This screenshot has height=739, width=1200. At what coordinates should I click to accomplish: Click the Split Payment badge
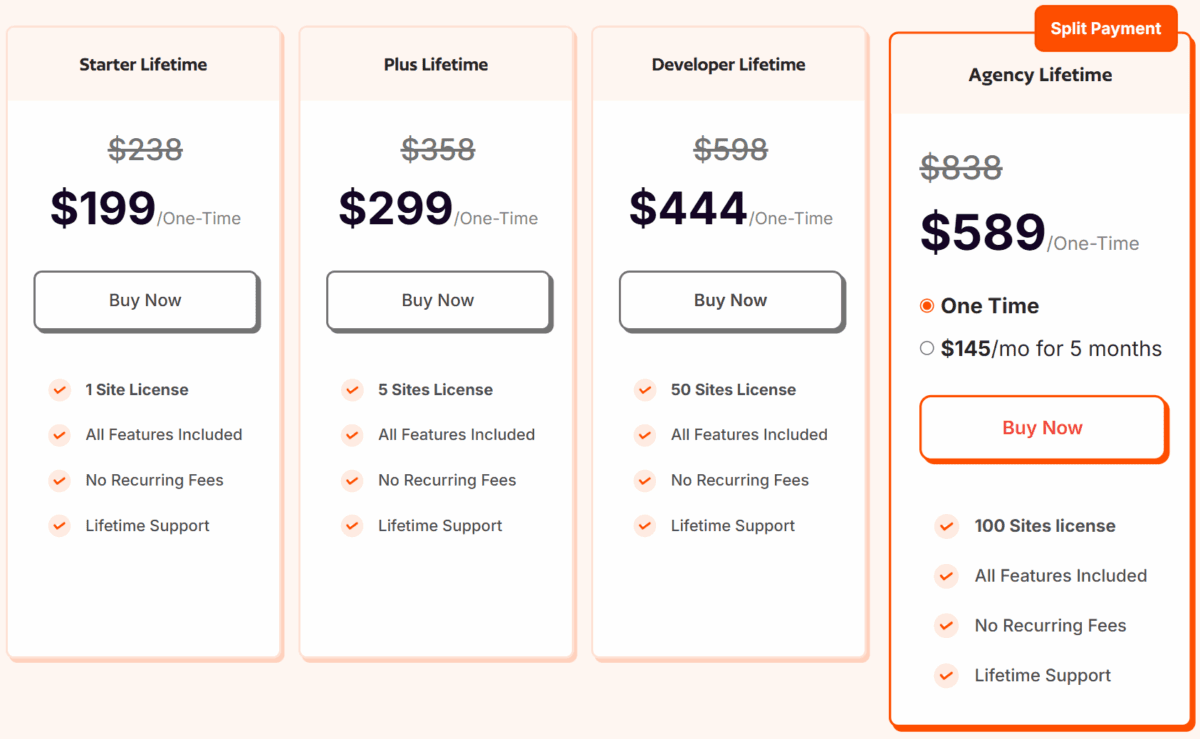1106,28
